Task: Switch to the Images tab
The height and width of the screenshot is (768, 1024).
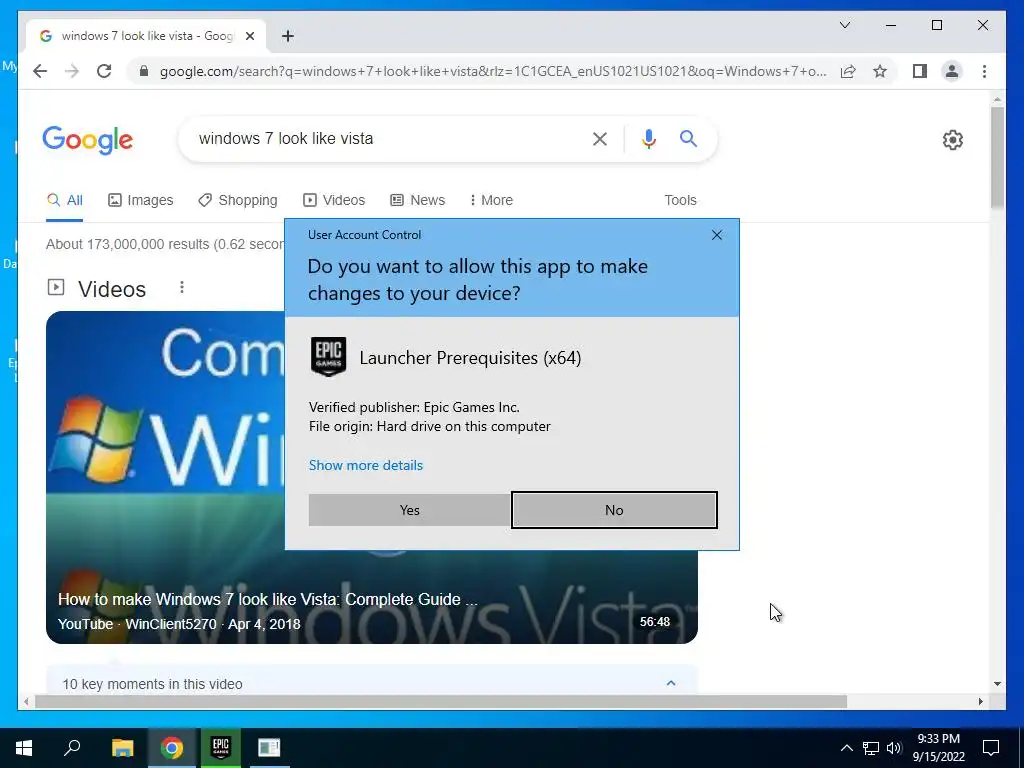Action: [140, 200]
